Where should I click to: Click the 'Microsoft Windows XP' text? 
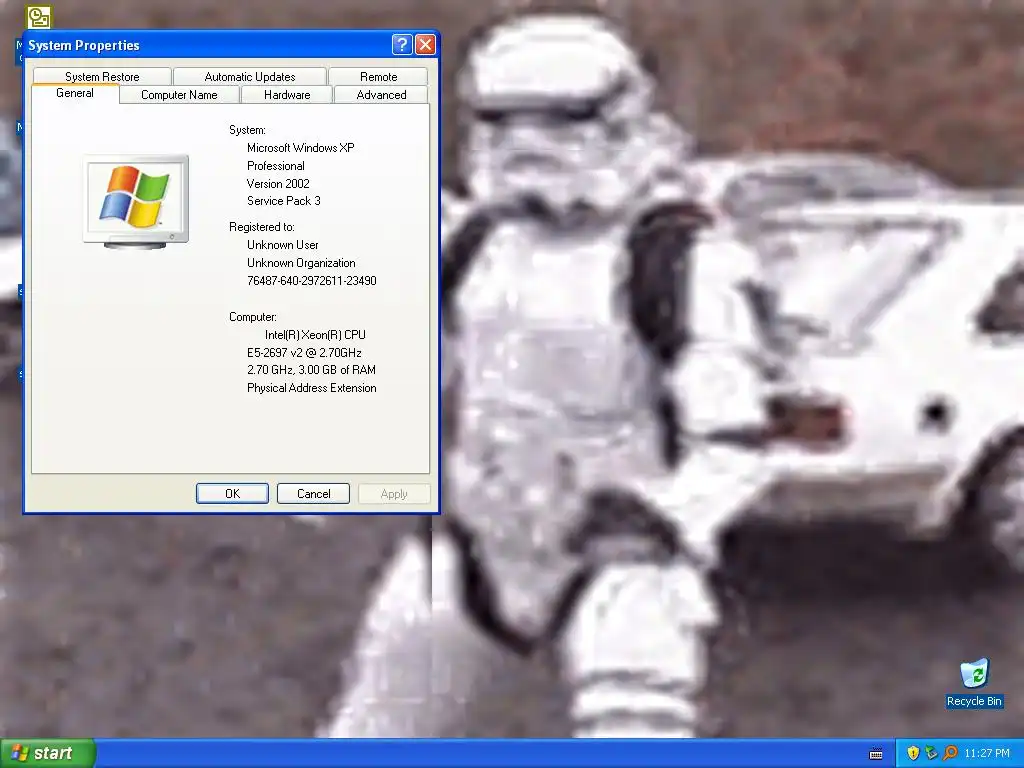300,148
